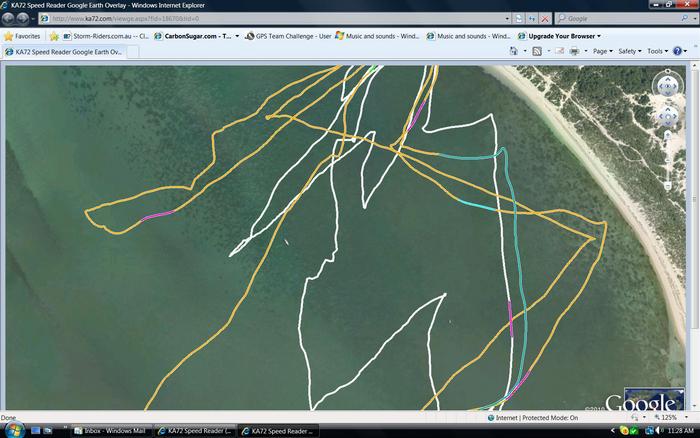Click the Print icon in command bar
This screenshot has height=438, width=700.
pos(573,51)
